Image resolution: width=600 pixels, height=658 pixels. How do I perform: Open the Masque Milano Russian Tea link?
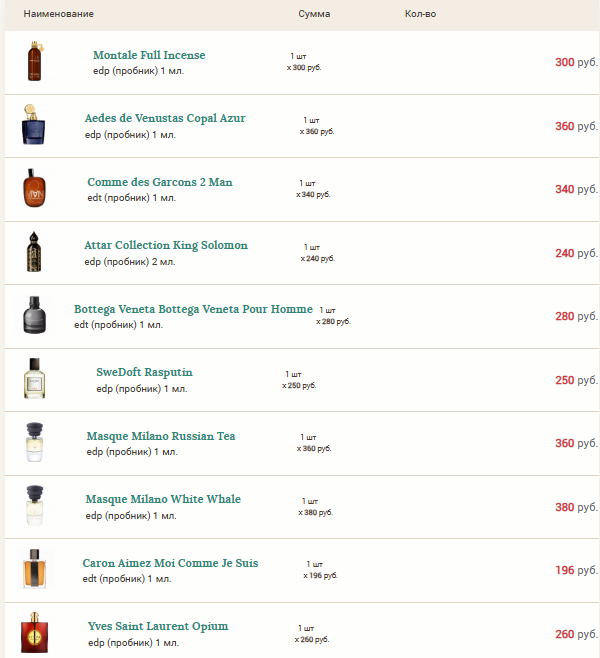161,436
